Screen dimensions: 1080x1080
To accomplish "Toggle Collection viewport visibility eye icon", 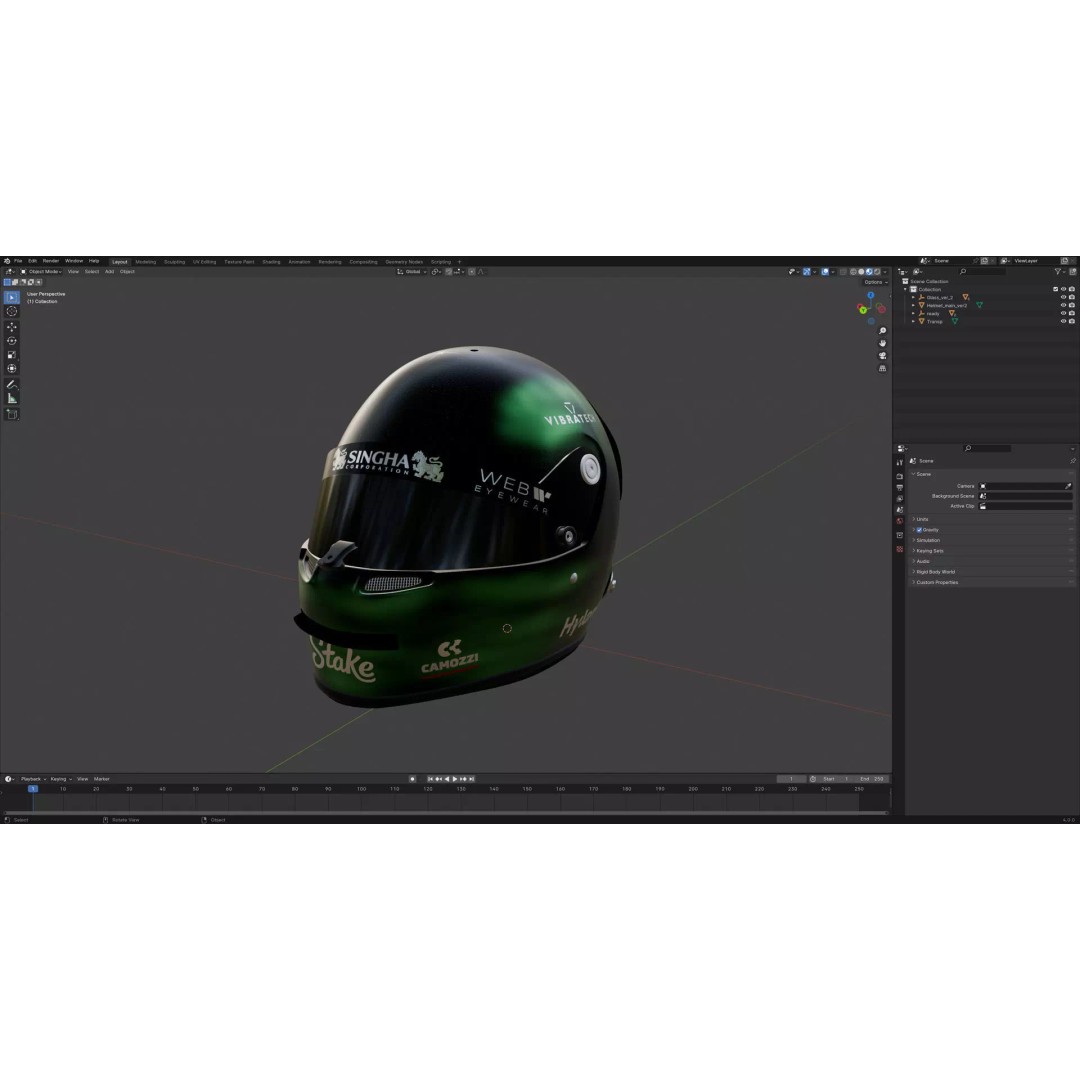I will [x=1063, y=290].
